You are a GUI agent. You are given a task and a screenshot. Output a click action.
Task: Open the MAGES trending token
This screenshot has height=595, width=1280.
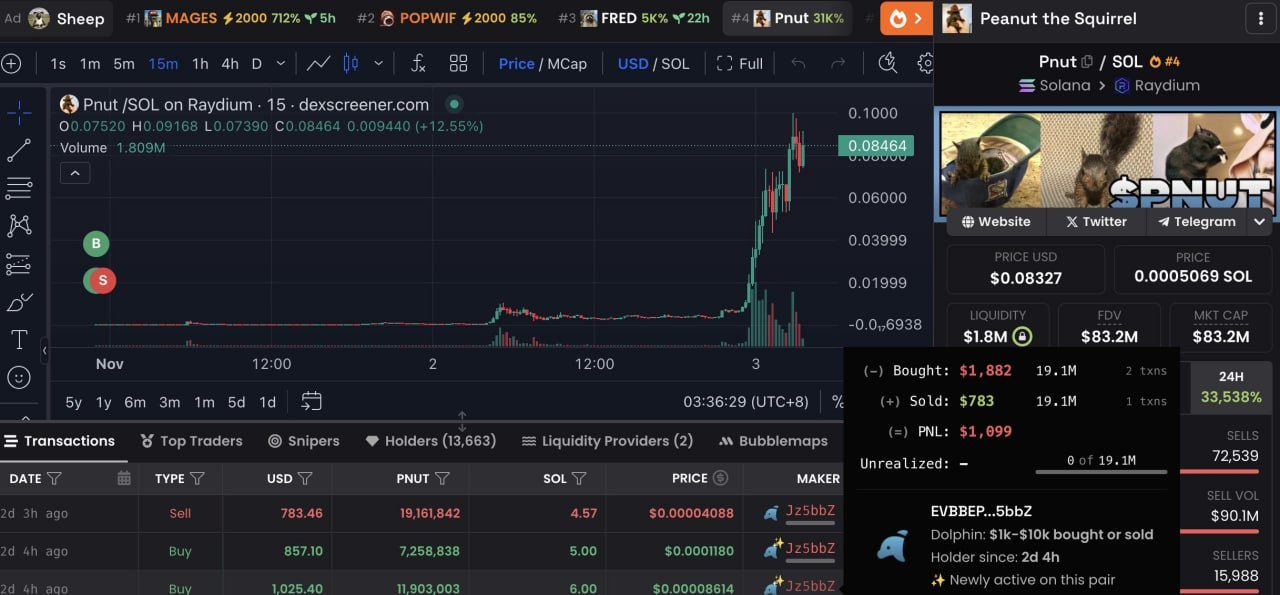231,18
